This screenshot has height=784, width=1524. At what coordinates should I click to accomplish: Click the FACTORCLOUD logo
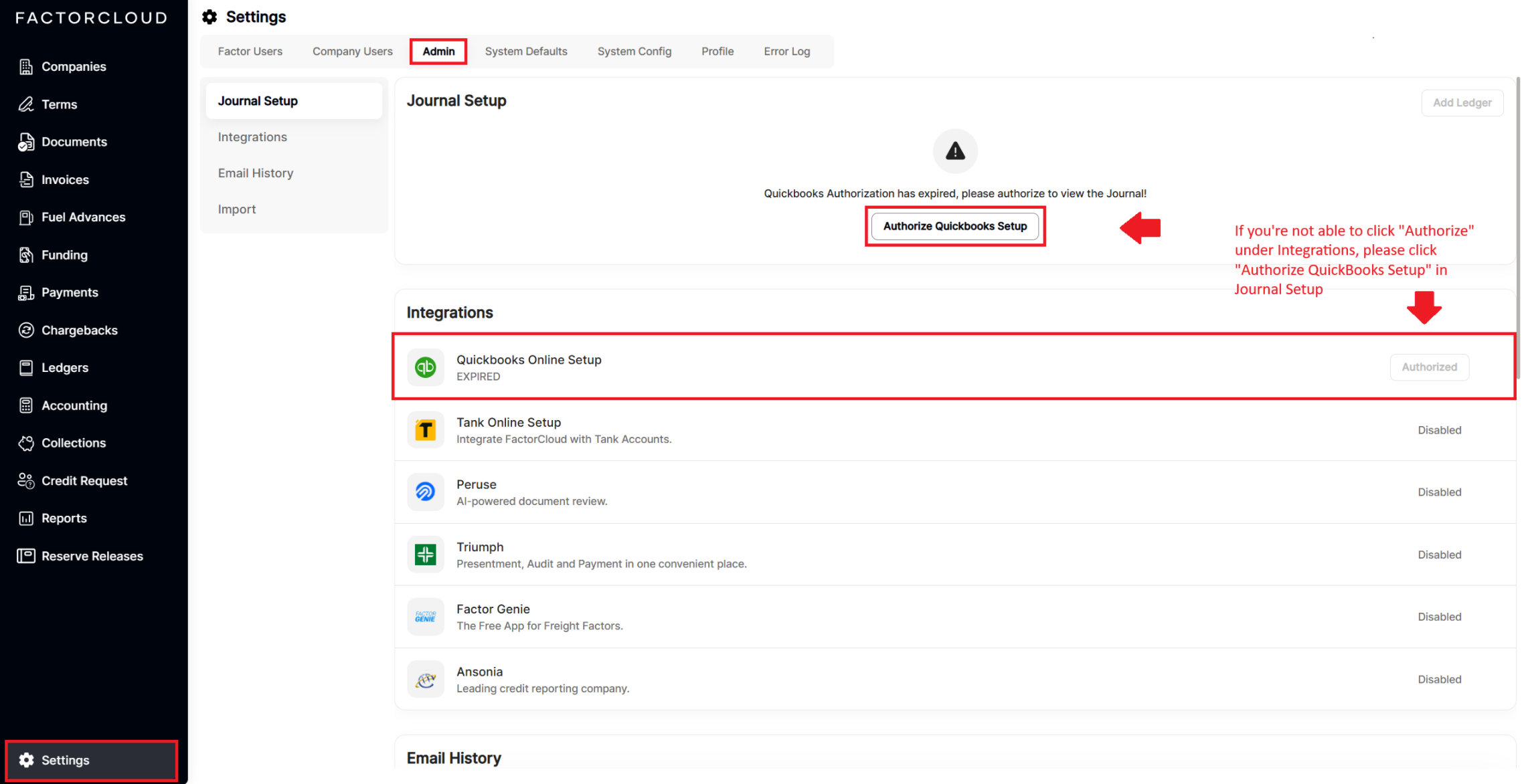[92, 18]
